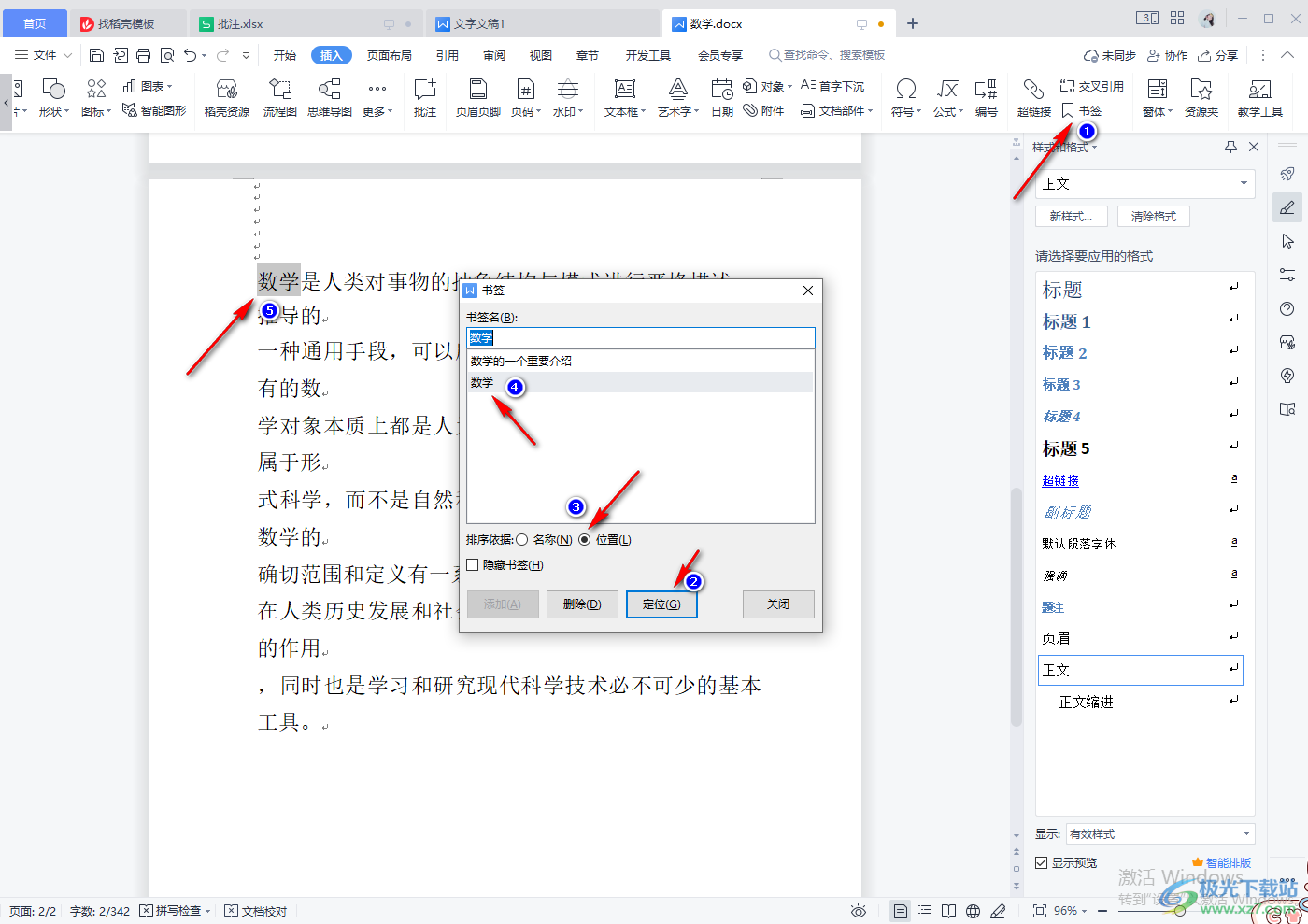Image resolution: width=1308 pixels, height=924 pixels.
Task: Close the Bookmark dialog with X
Action: pos(808,291)
